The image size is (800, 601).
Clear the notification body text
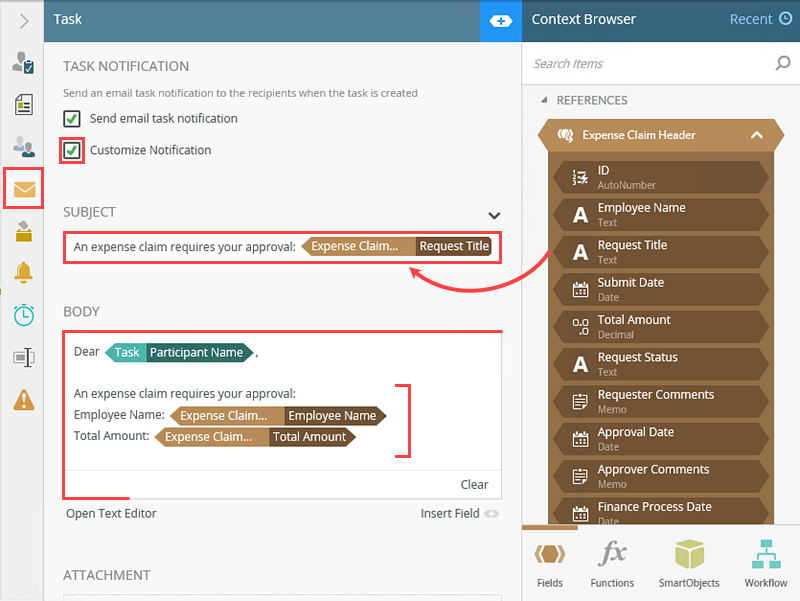tap(474, 484)
